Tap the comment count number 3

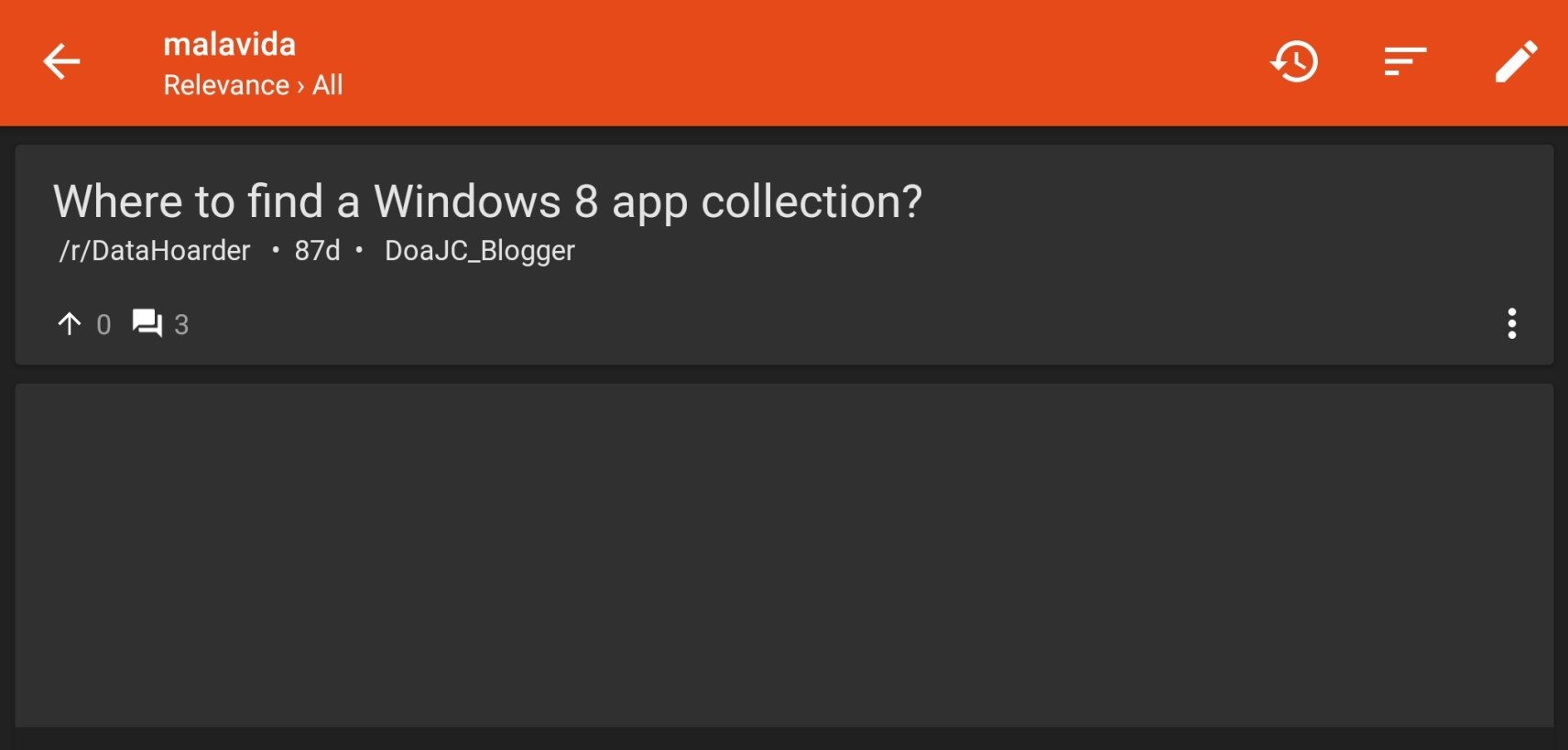181,324
